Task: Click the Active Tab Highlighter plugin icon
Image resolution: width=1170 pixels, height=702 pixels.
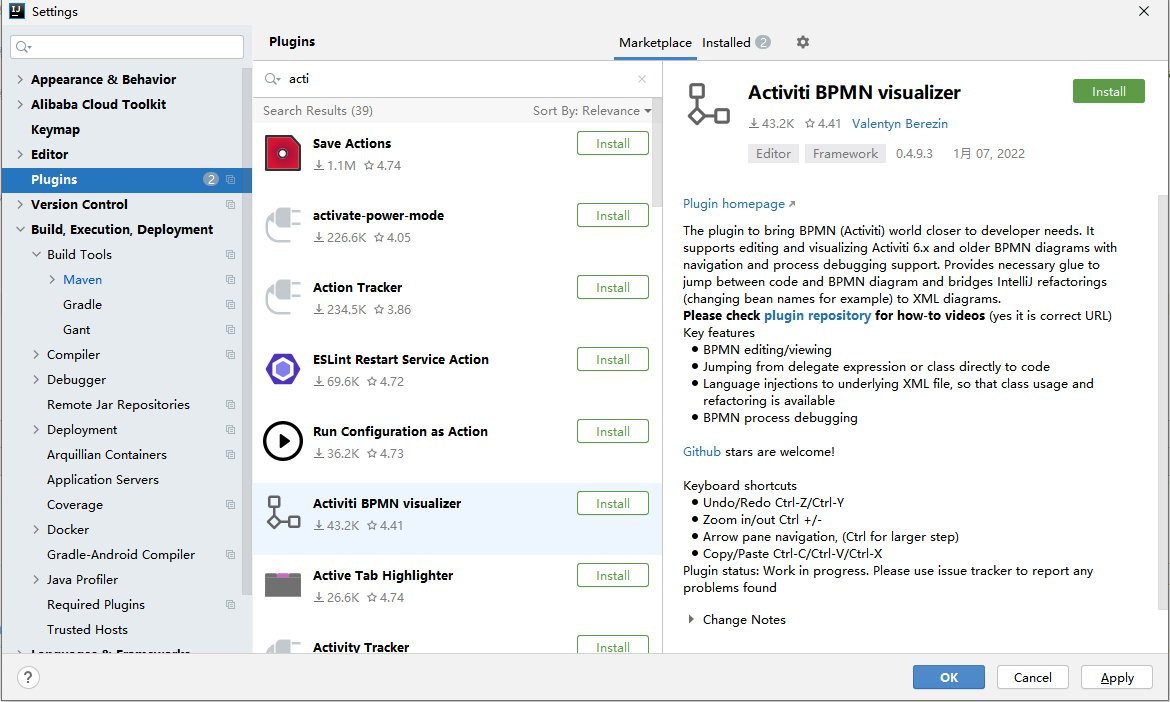Action: click(283, 585)
